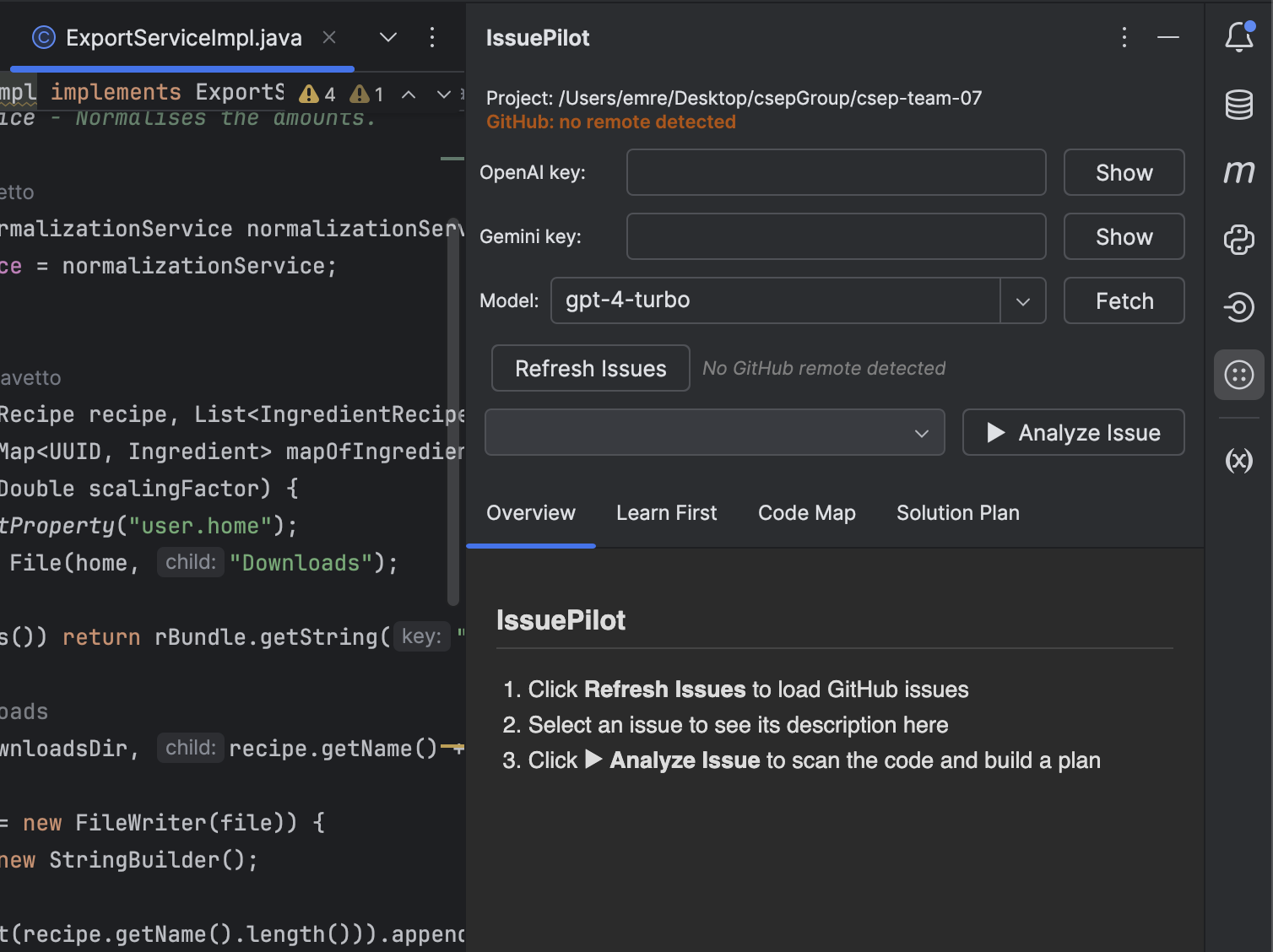Screen dimensions: 1273x952
Task: Select the ExportServiceImpl.java editor tab
Action: (x=183, y=38)
